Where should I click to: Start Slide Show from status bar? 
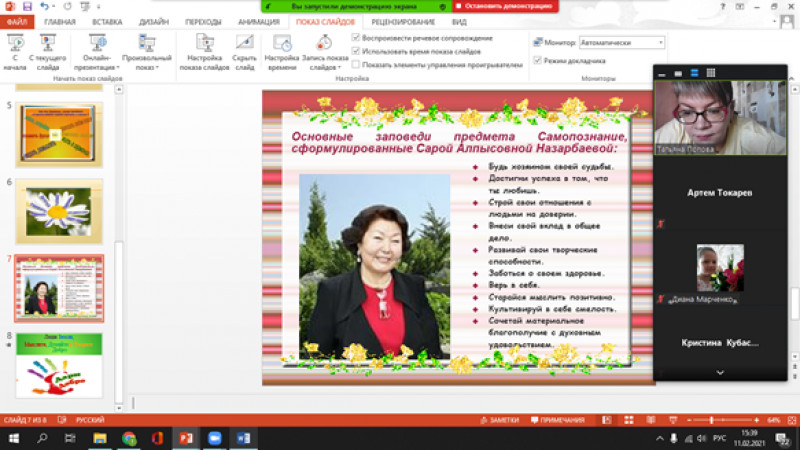(x=673, y=420)
